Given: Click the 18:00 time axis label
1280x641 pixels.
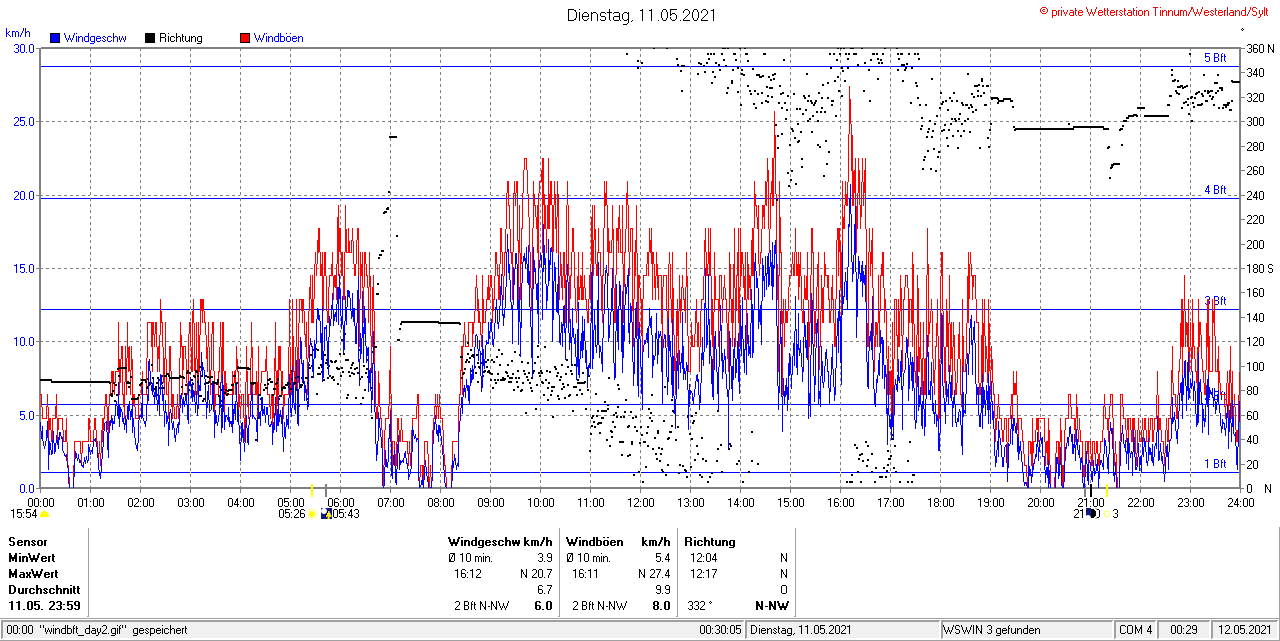Looking at the screenshot, I should (x=941, y=502).
